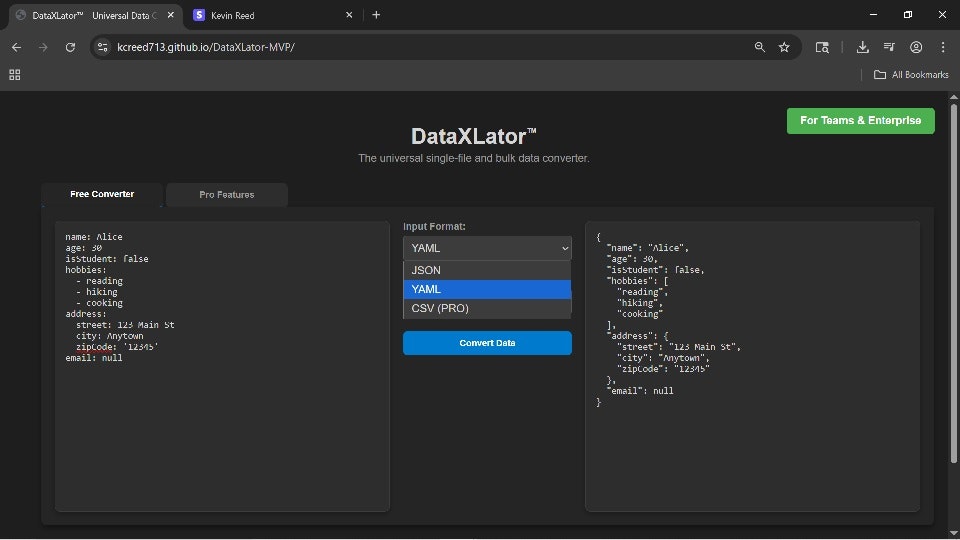Click the DataXLator heading

[473, 136]
